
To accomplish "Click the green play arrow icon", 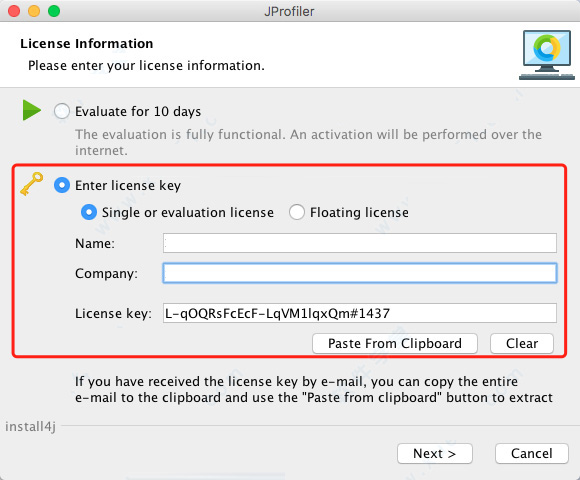I will [31, 110].
